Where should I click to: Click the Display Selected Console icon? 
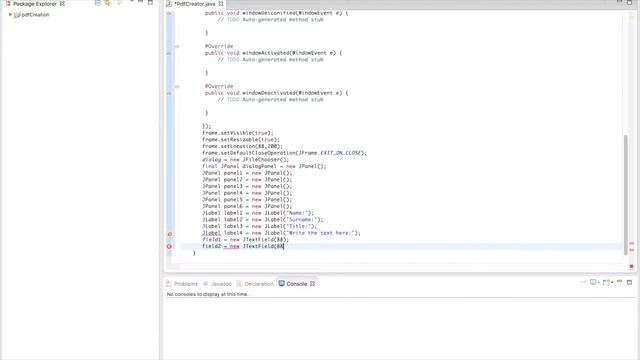[593, 282]
